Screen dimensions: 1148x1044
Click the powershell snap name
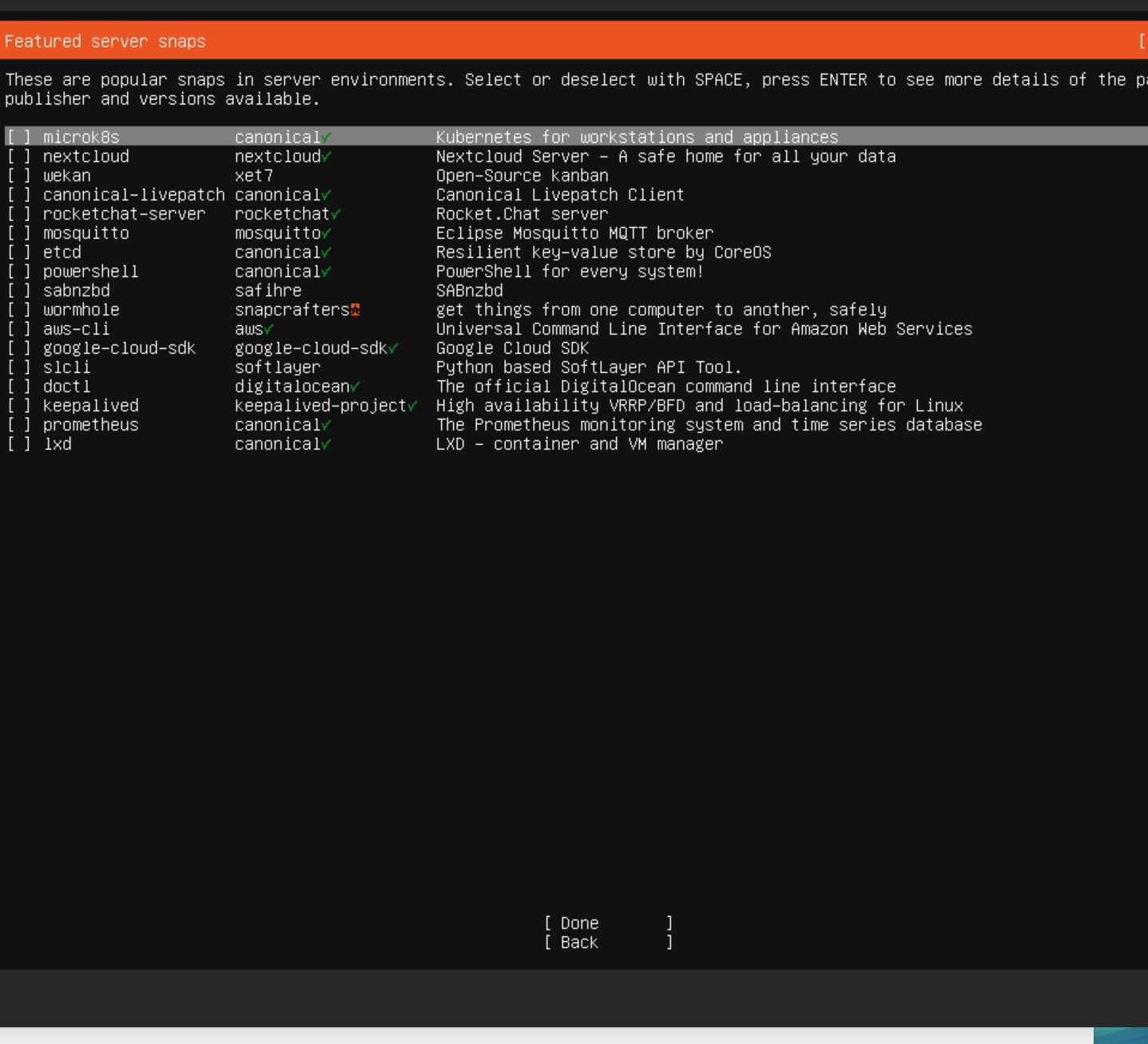91,272
